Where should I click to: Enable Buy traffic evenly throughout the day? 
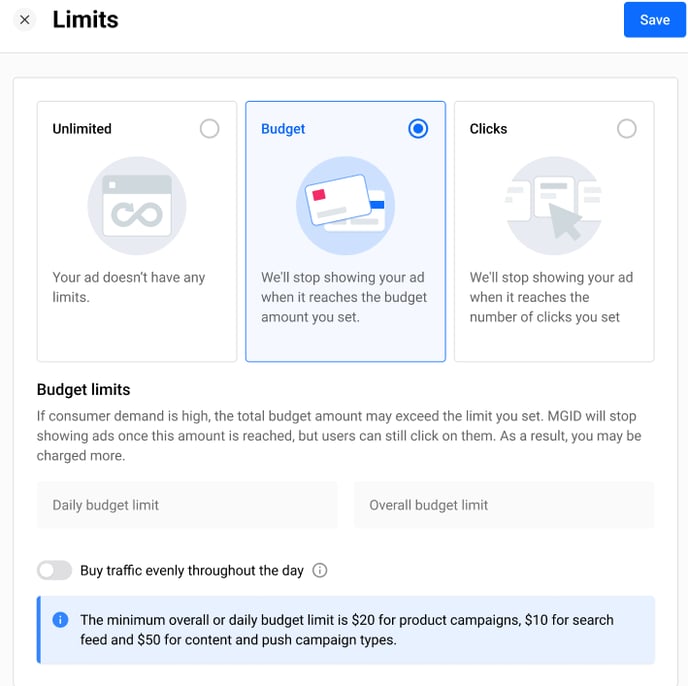coord(54,571)
